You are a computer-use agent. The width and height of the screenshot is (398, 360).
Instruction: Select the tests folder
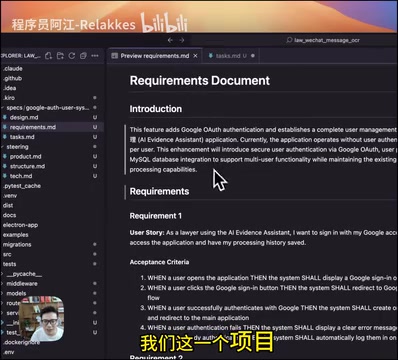[9, 264]
